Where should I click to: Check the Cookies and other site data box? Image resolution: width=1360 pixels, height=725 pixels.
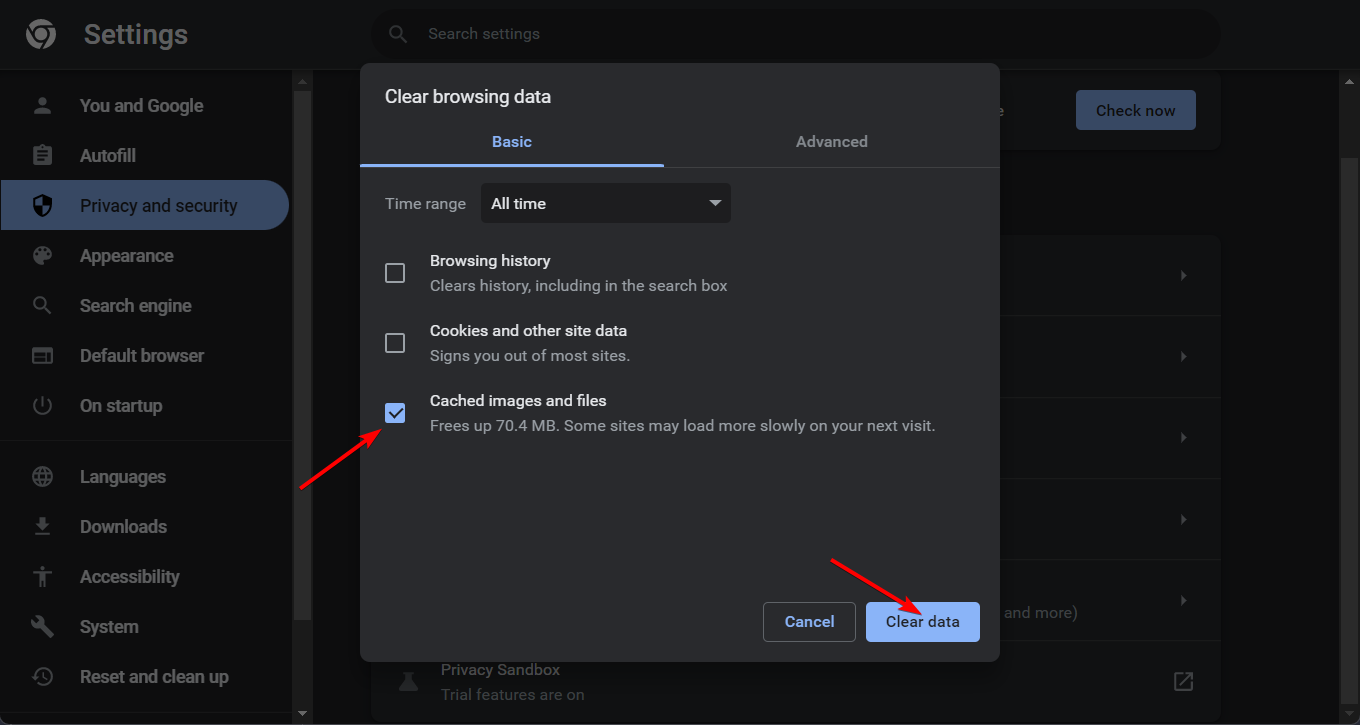tap(395, 343)
